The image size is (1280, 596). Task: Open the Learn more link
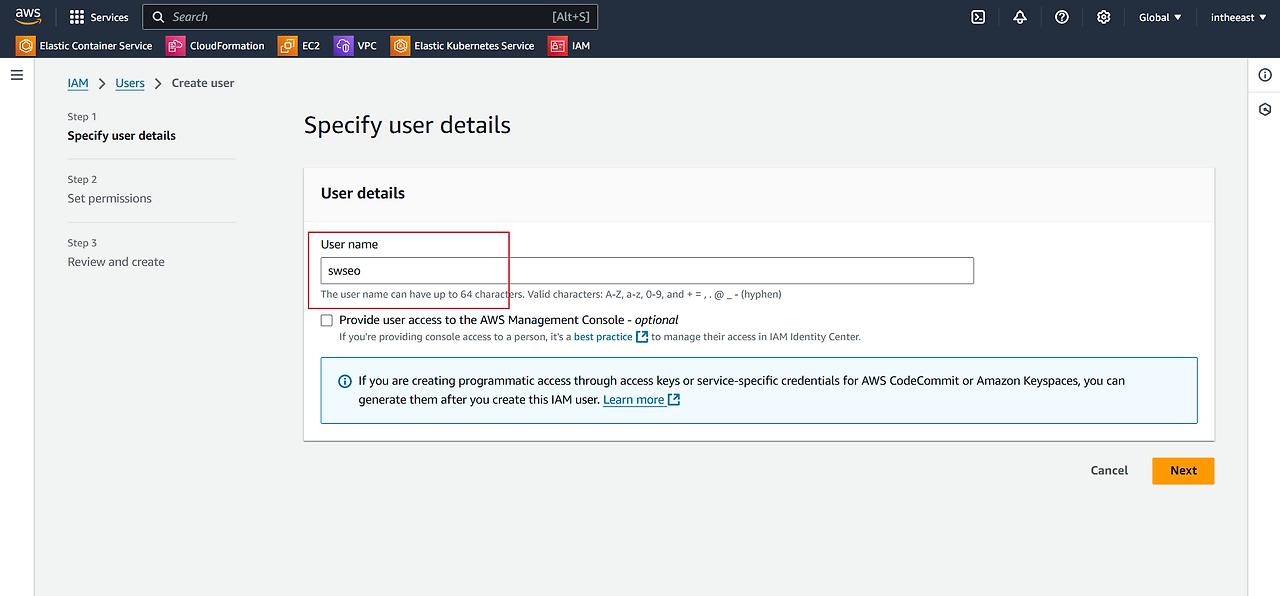point(634,399)
